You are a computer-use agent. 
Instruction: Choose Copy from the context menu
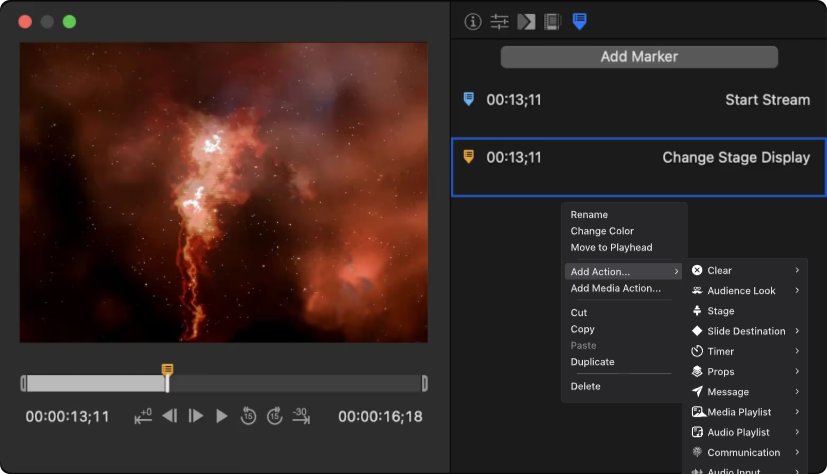tap(582, 329)
